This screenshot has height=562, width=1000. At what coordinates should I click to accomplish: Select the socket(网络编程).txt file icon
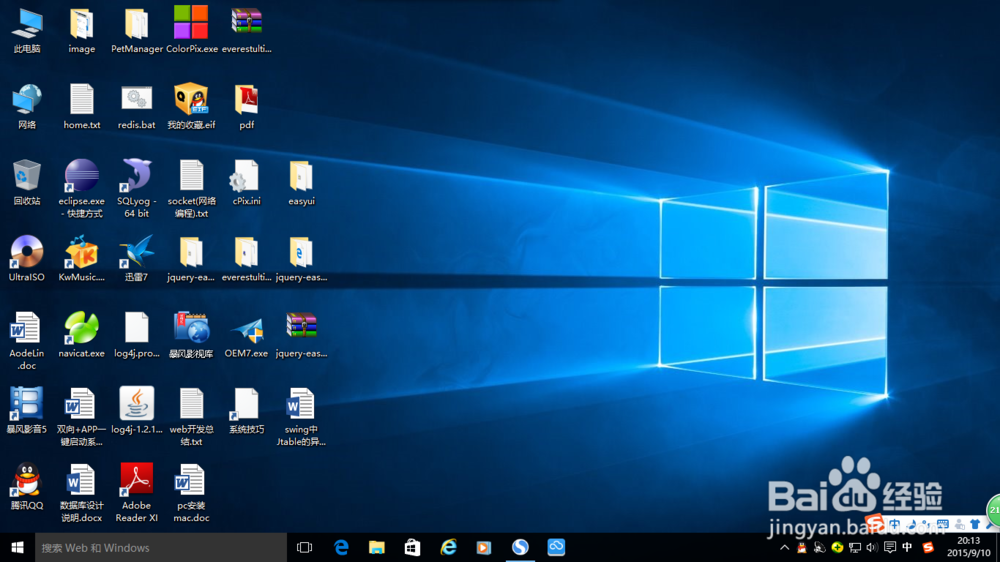191,189
